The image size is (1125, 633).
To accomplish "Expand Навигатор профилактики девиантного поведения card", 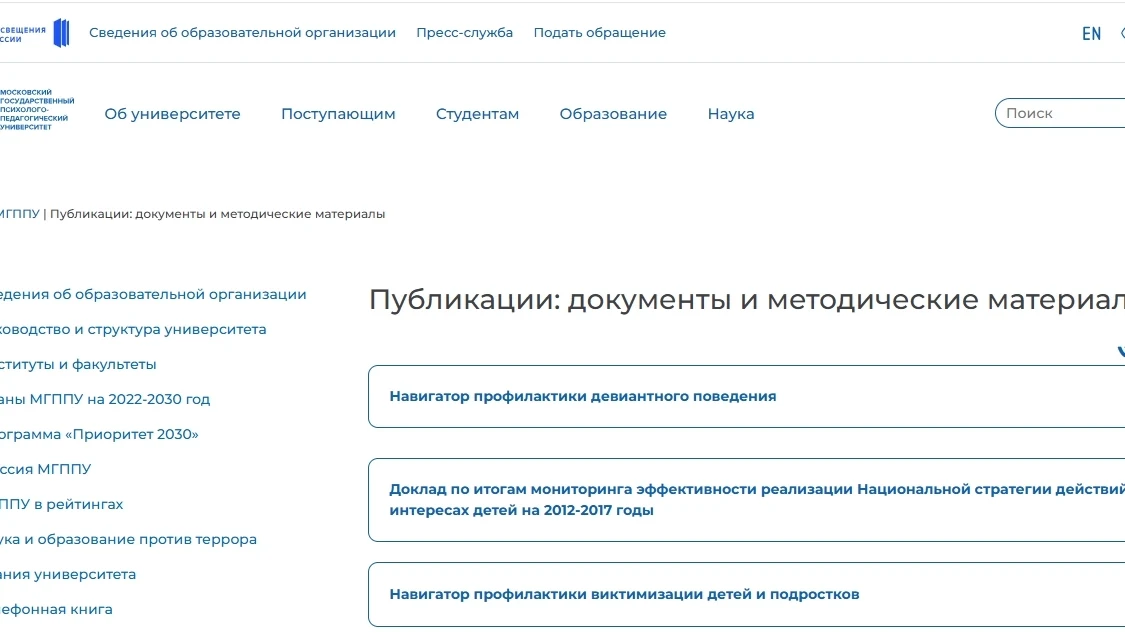I will tap(746, 396).
